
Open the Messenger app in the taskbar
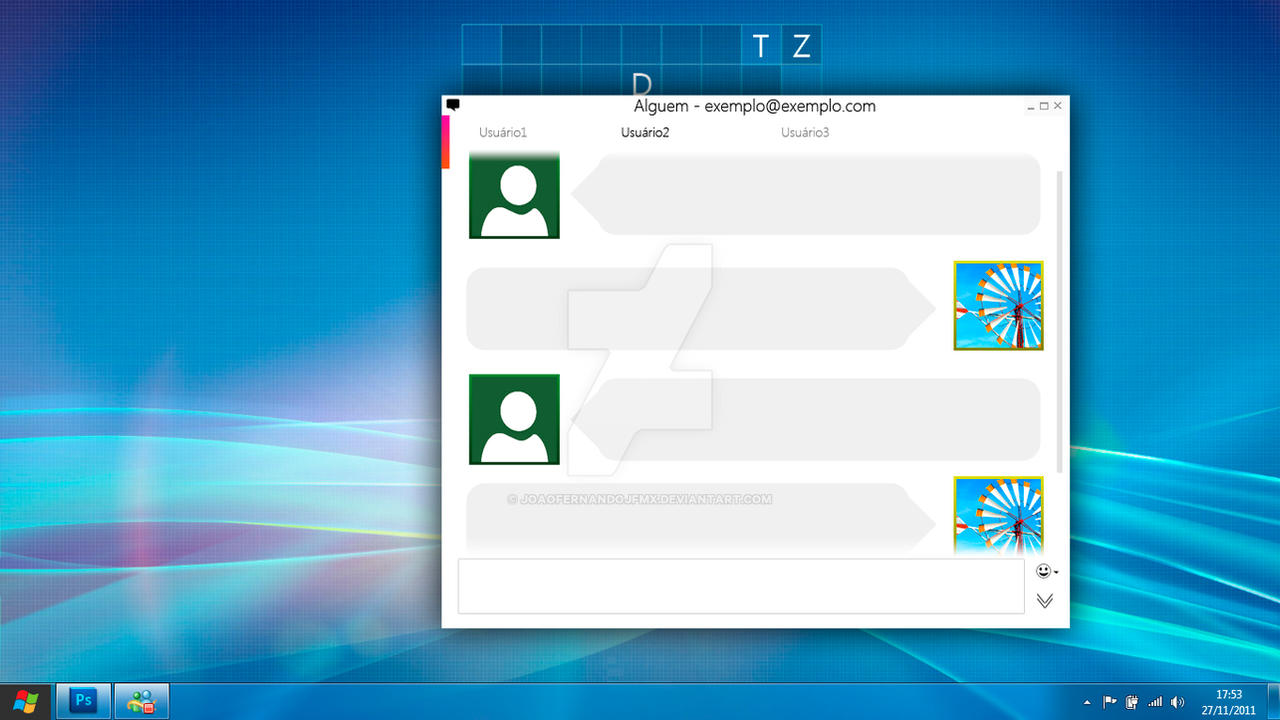point(141,701)
